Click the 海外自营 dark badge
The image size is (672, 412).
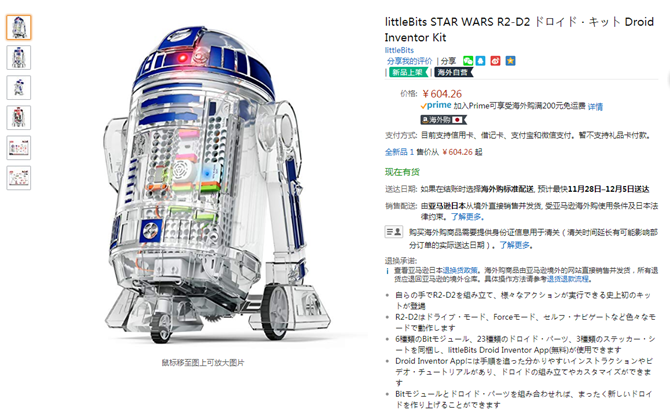(453, 72)
